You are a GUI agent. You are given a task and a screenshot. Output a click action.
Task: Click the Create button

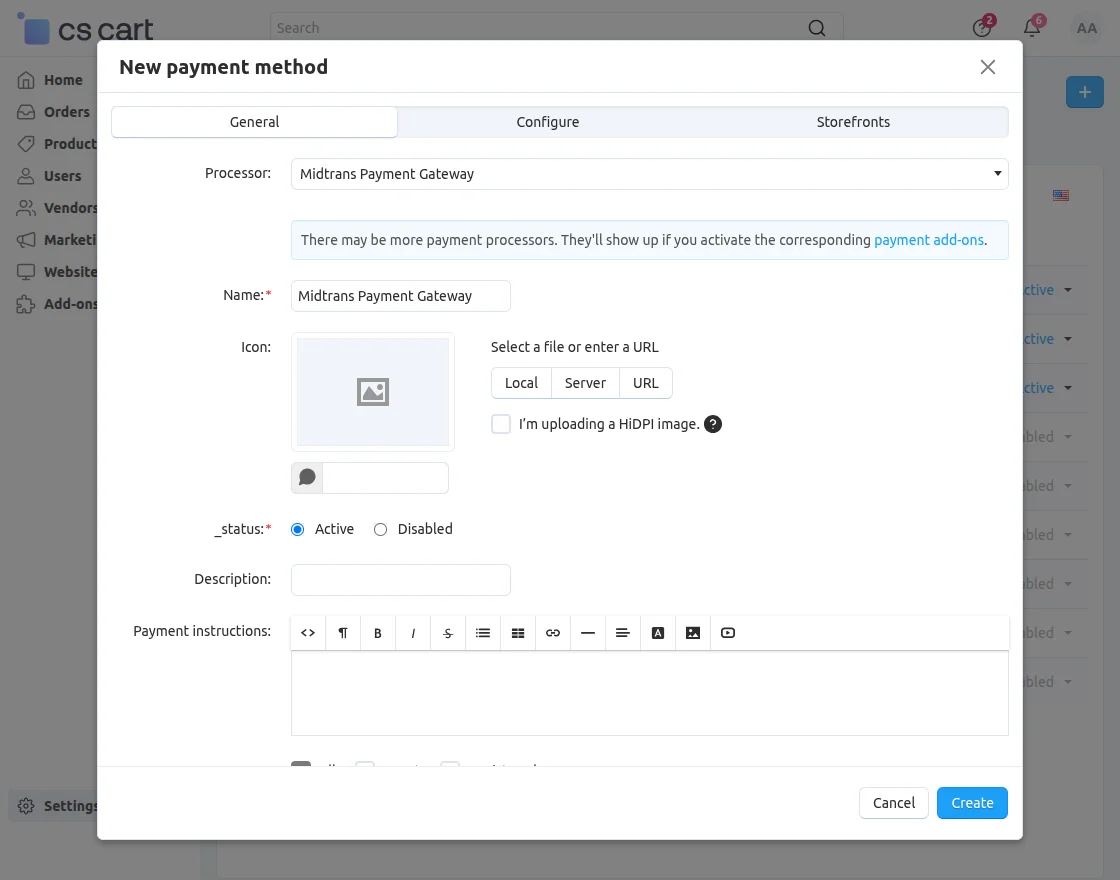click(971, 802)
